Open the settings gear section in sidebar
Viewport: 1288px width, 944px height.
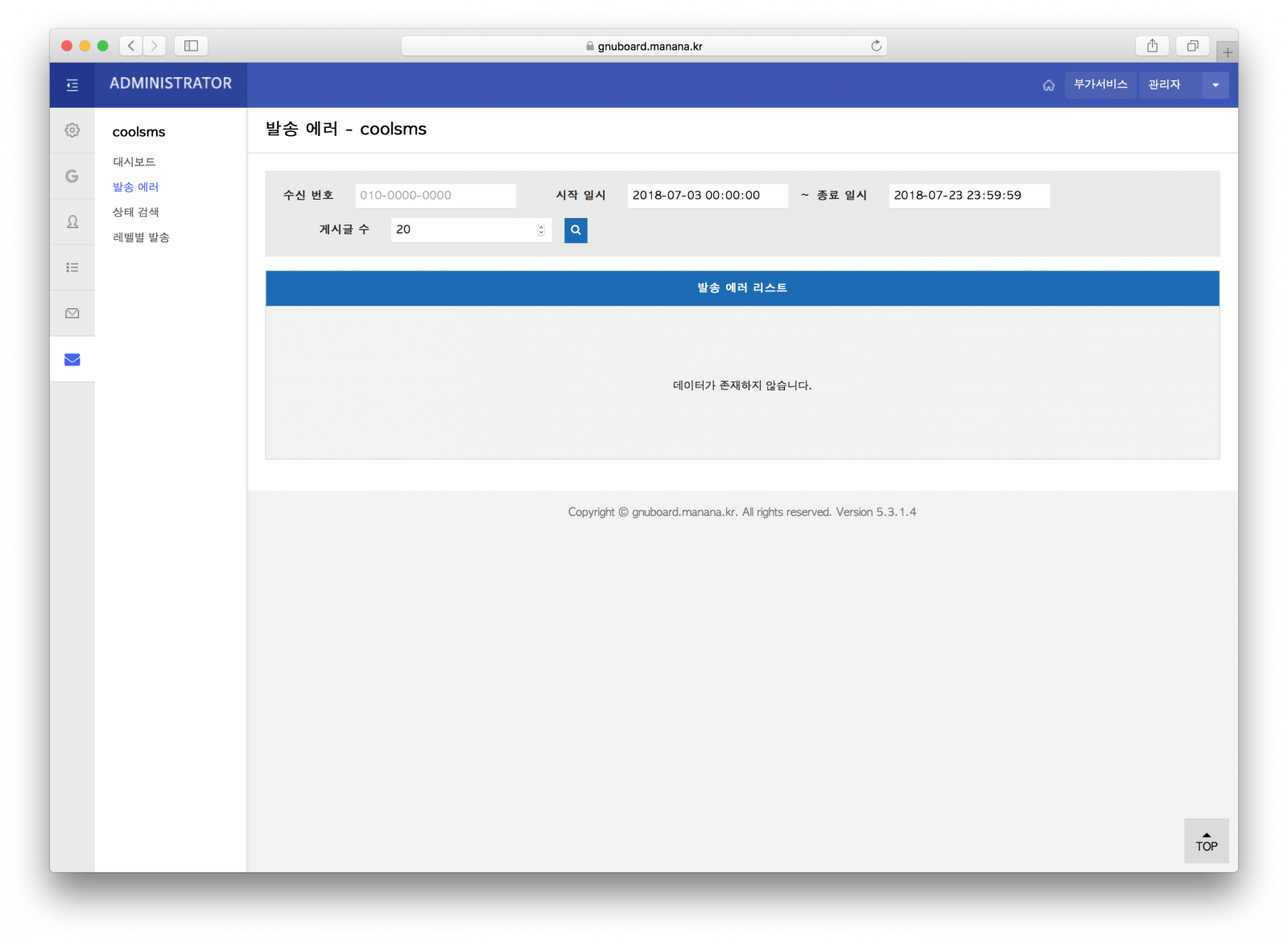click(72, 130)
